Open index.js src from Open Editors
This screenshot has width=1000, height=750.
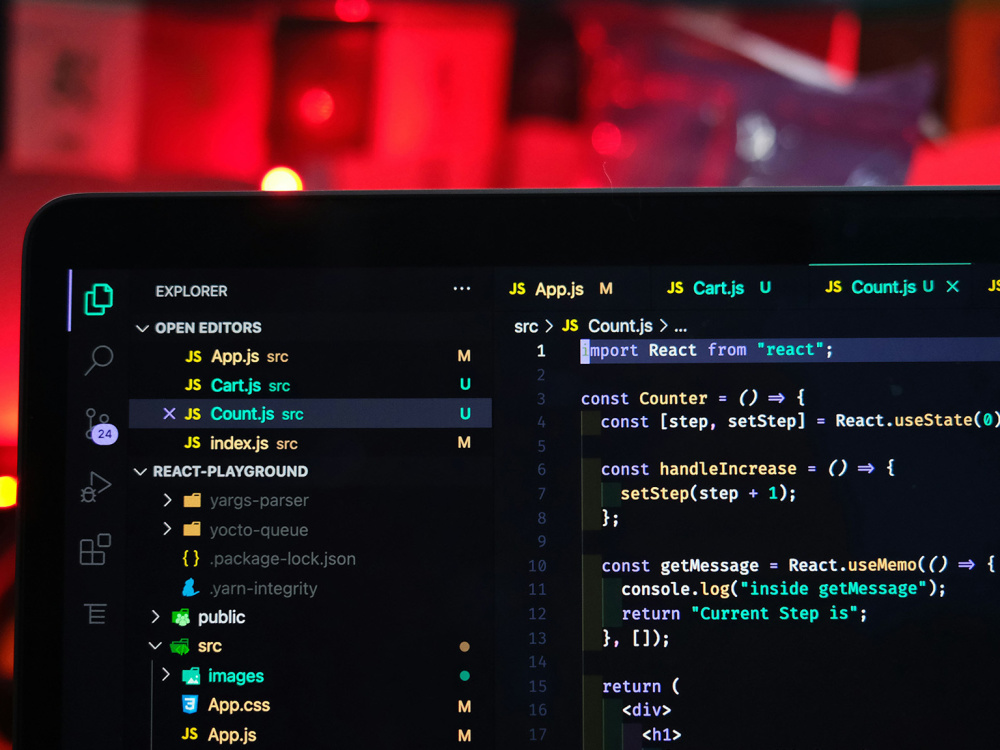tap(310, 443)
